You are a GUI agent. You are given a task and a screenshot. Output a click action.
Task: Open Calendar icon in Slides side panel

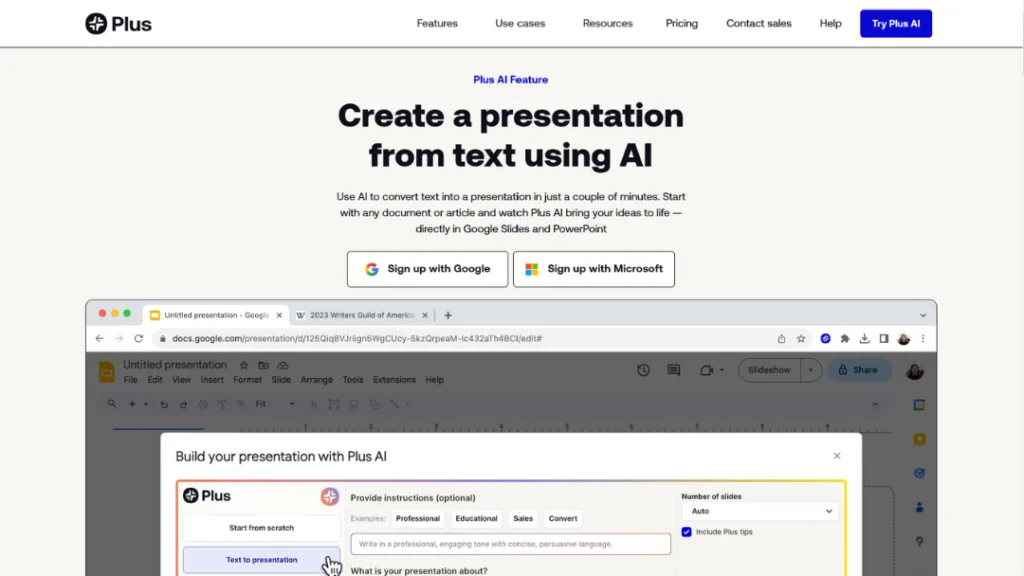coord(920,405)
